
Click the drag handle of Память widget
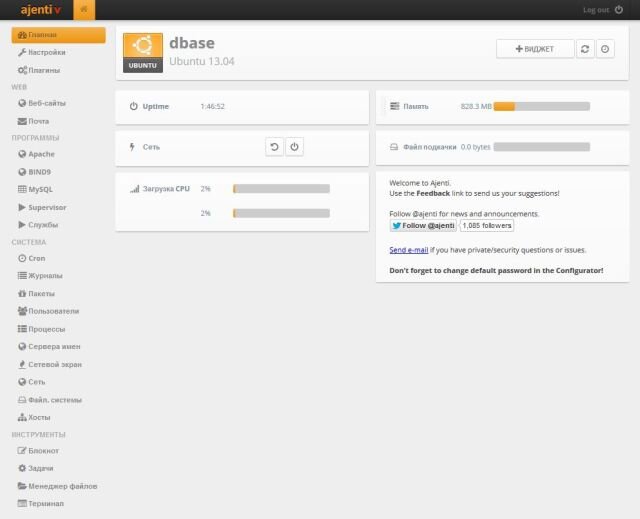[383, 106]
